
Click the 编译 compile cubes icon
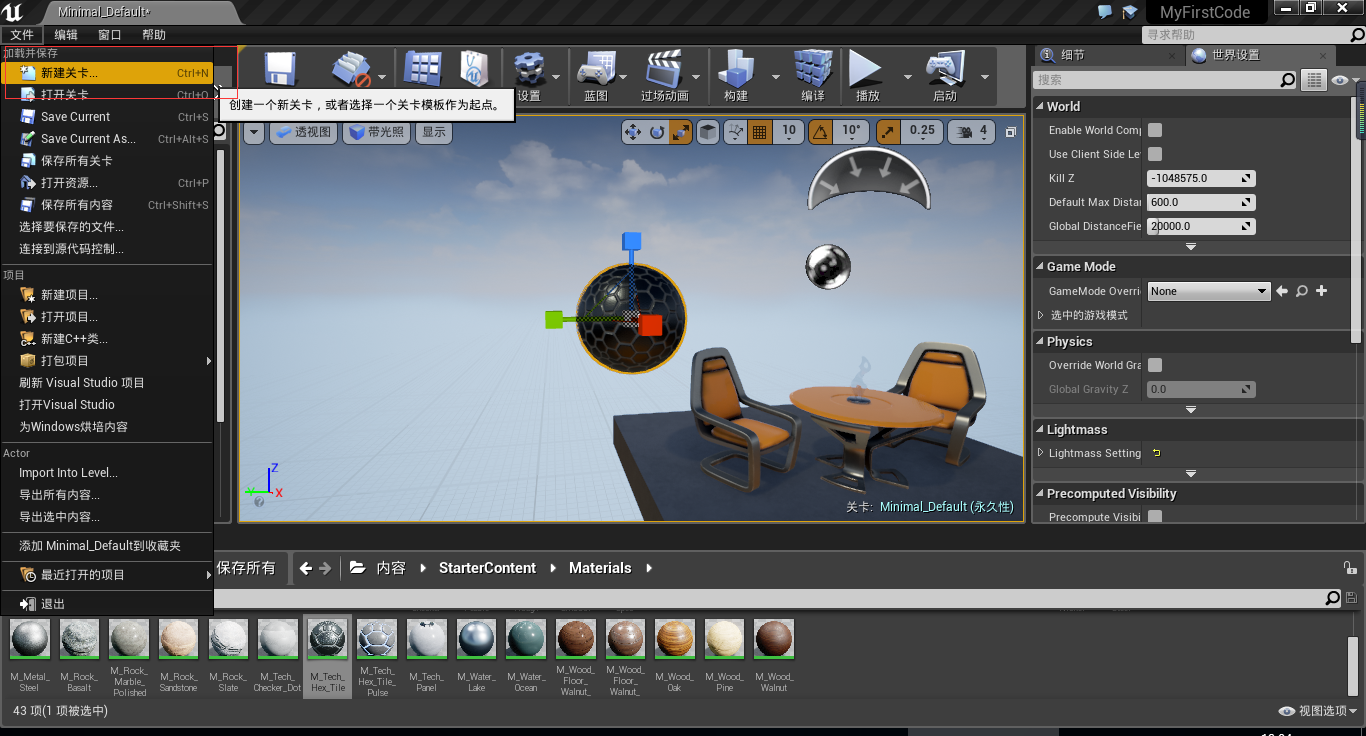[813, 70]
